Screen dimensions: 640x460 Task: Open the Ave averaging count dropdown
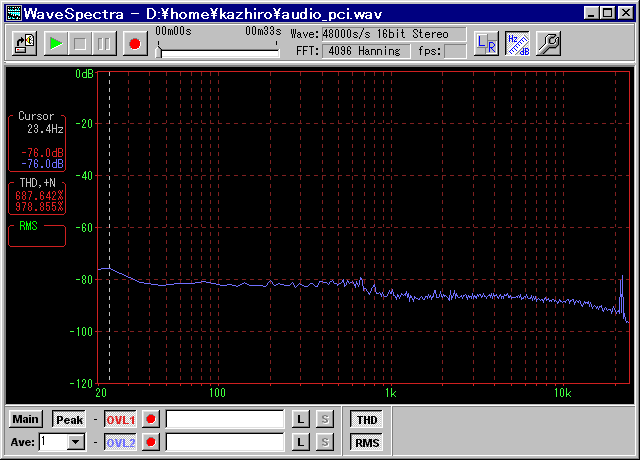click(76, 442)
